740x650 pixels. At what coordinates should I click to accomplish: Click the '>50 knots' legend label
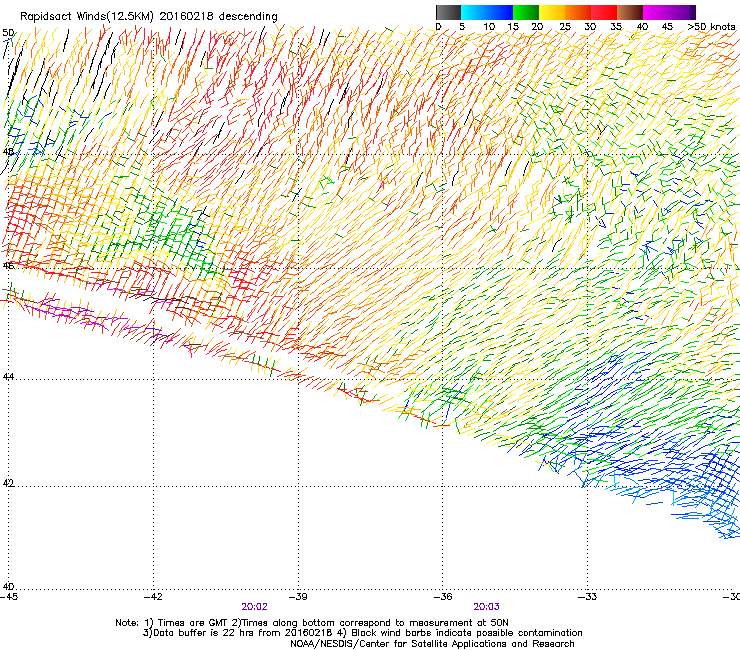[711, 26]
